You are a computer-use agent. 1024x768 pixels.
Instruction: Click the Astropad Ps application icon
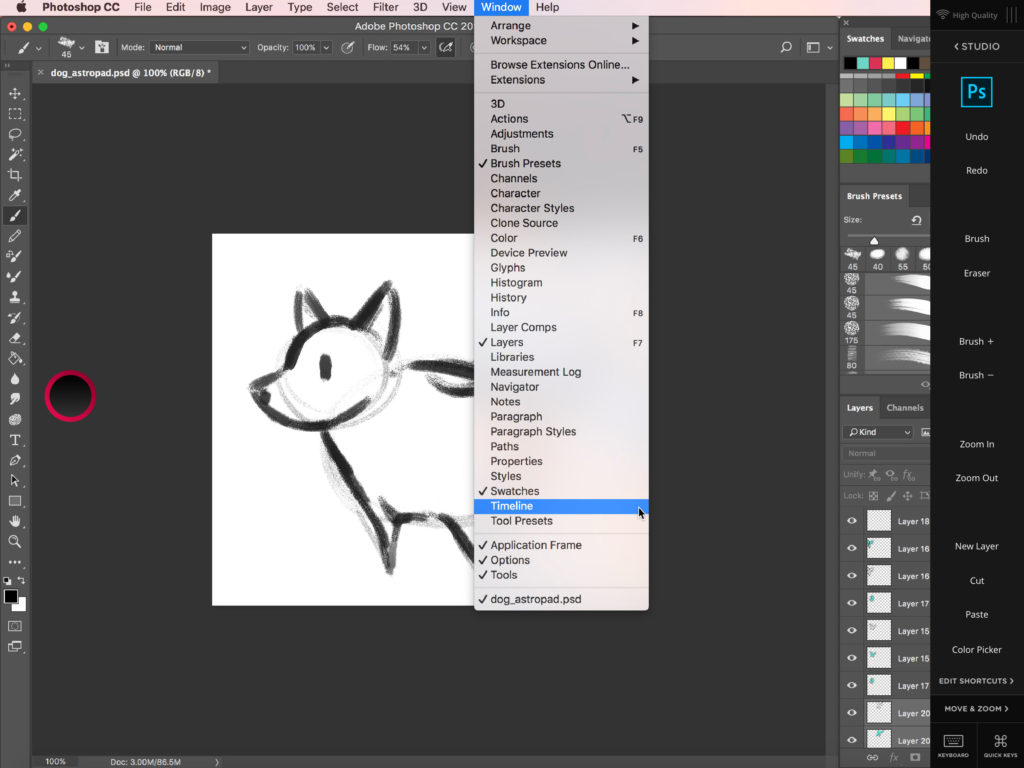976,92
